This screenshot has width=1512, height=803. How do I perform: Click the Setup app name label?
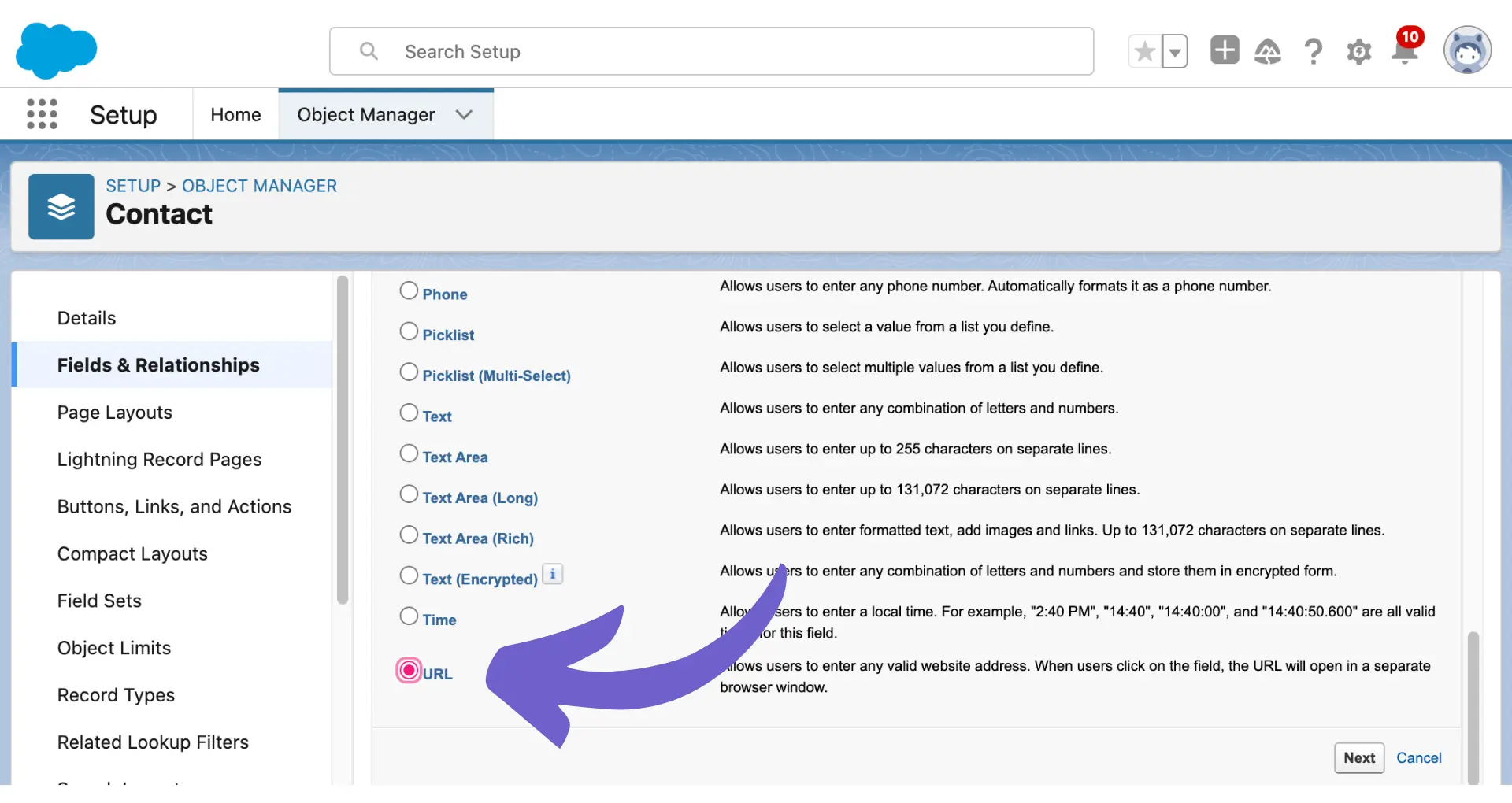click(124, 115)
